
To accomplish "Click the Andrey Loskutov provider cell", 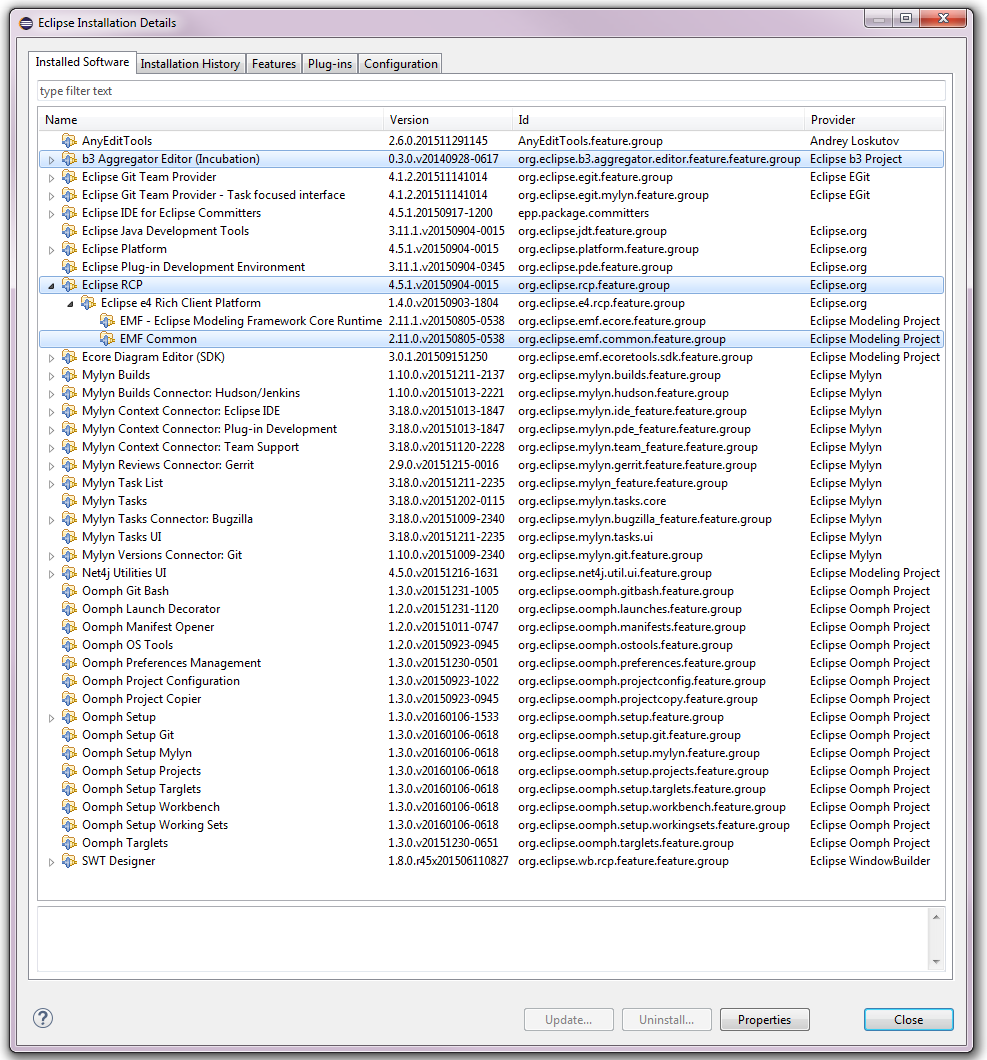I will click(854, 141).
